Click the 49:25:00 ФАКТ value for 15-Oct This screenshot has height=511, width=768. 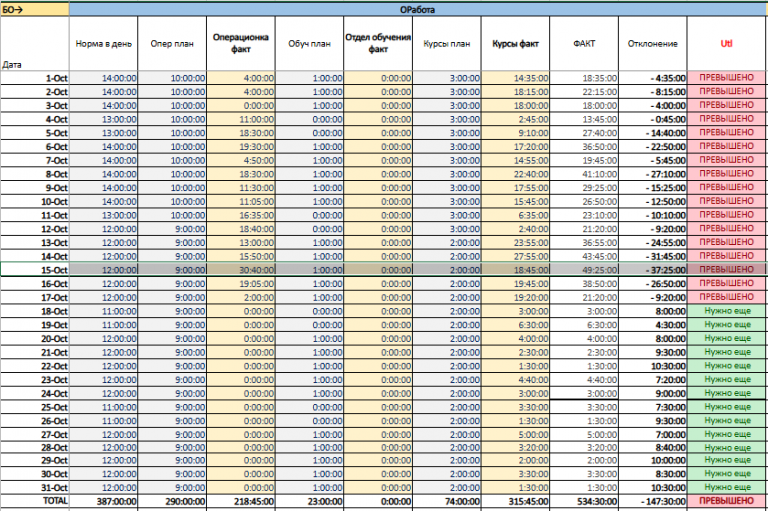click(584, 269)
